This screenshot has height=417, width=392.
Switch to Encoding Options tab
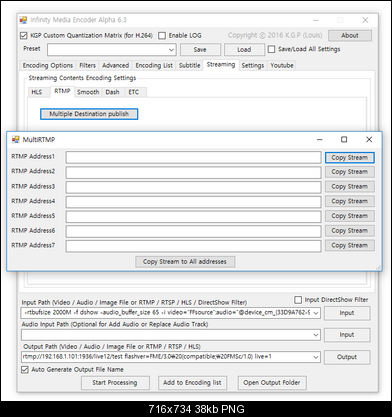pos(48,65)
